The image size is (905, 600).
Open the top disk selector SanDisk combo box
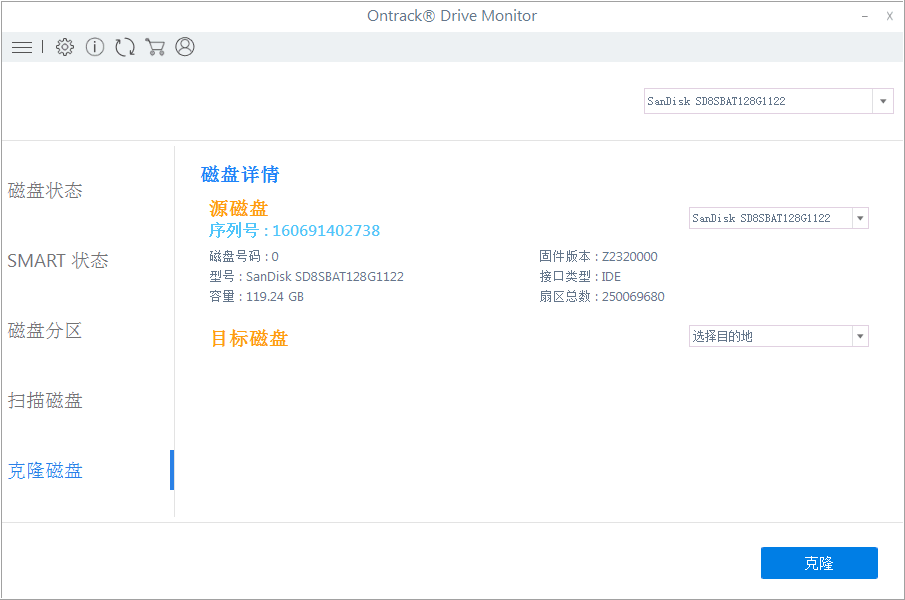[769, 101]
